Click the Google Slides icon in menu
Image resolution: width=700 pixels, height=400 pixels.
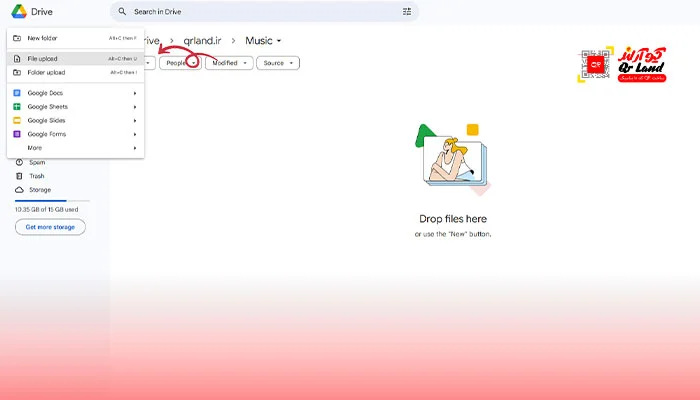click(x=17, y=120)
